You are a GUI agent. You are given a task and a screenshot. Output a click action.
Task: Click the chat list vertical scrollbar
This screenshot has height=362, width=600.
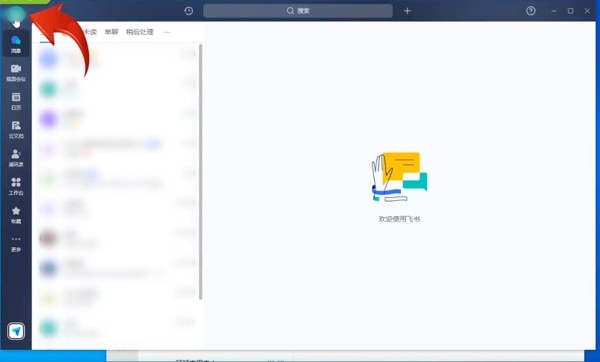tap(201, 172)
